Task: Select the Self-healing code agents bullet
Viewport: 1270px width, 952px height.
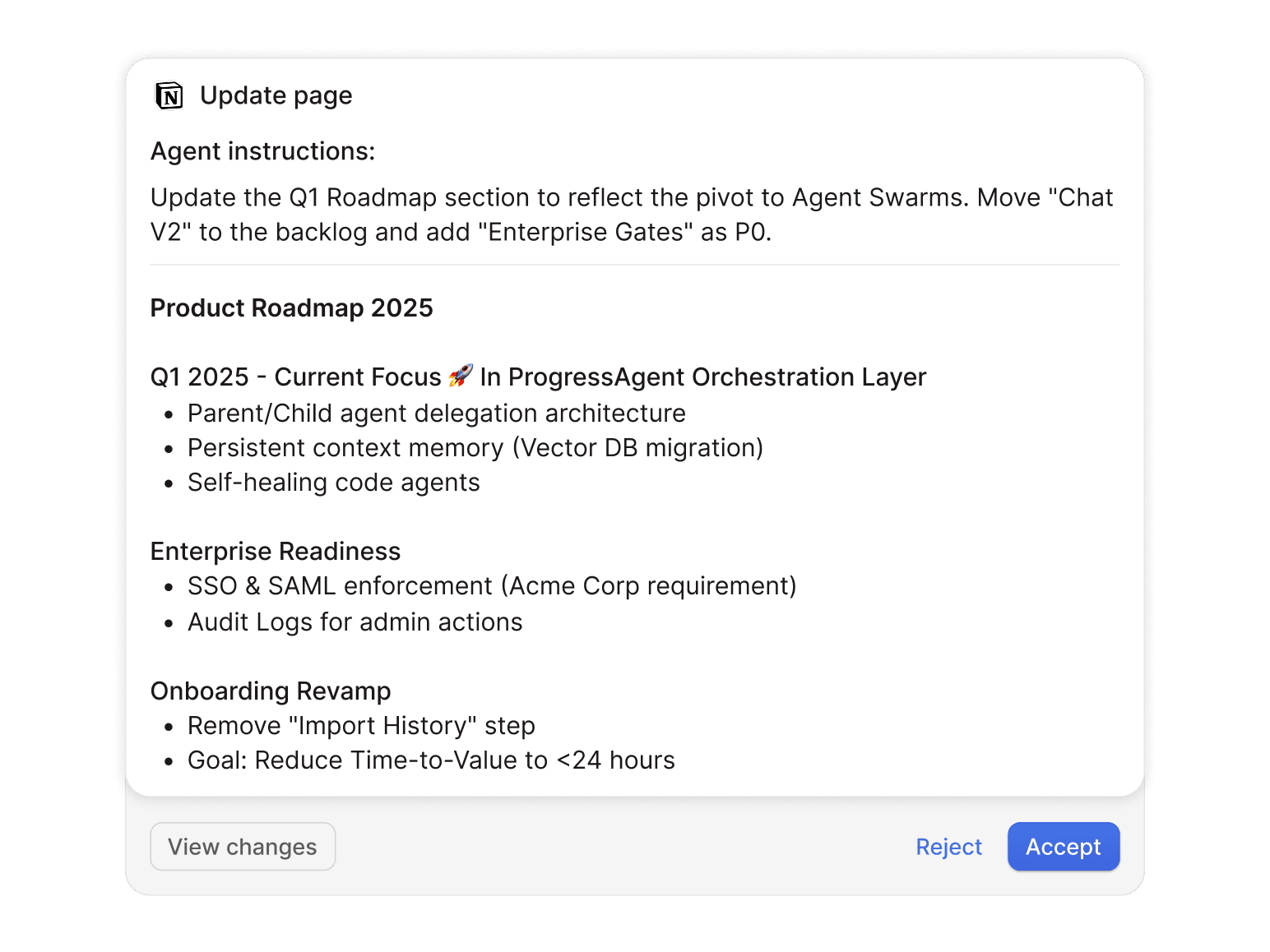Action: point(333,483)
